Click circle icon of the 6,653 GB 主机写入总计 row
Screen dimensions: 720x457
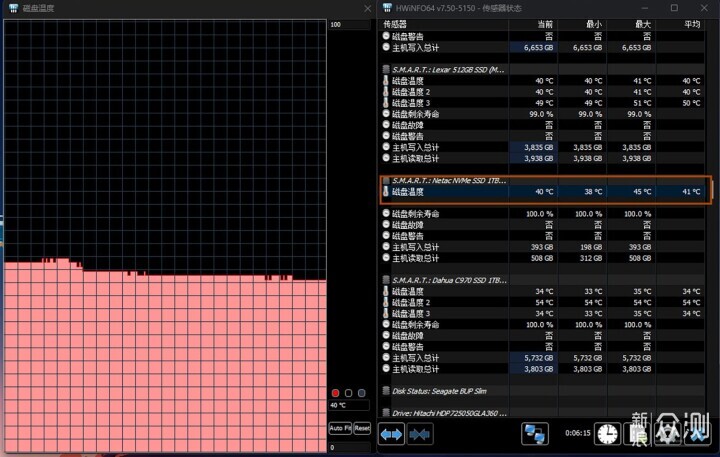[x=386, y=47]
